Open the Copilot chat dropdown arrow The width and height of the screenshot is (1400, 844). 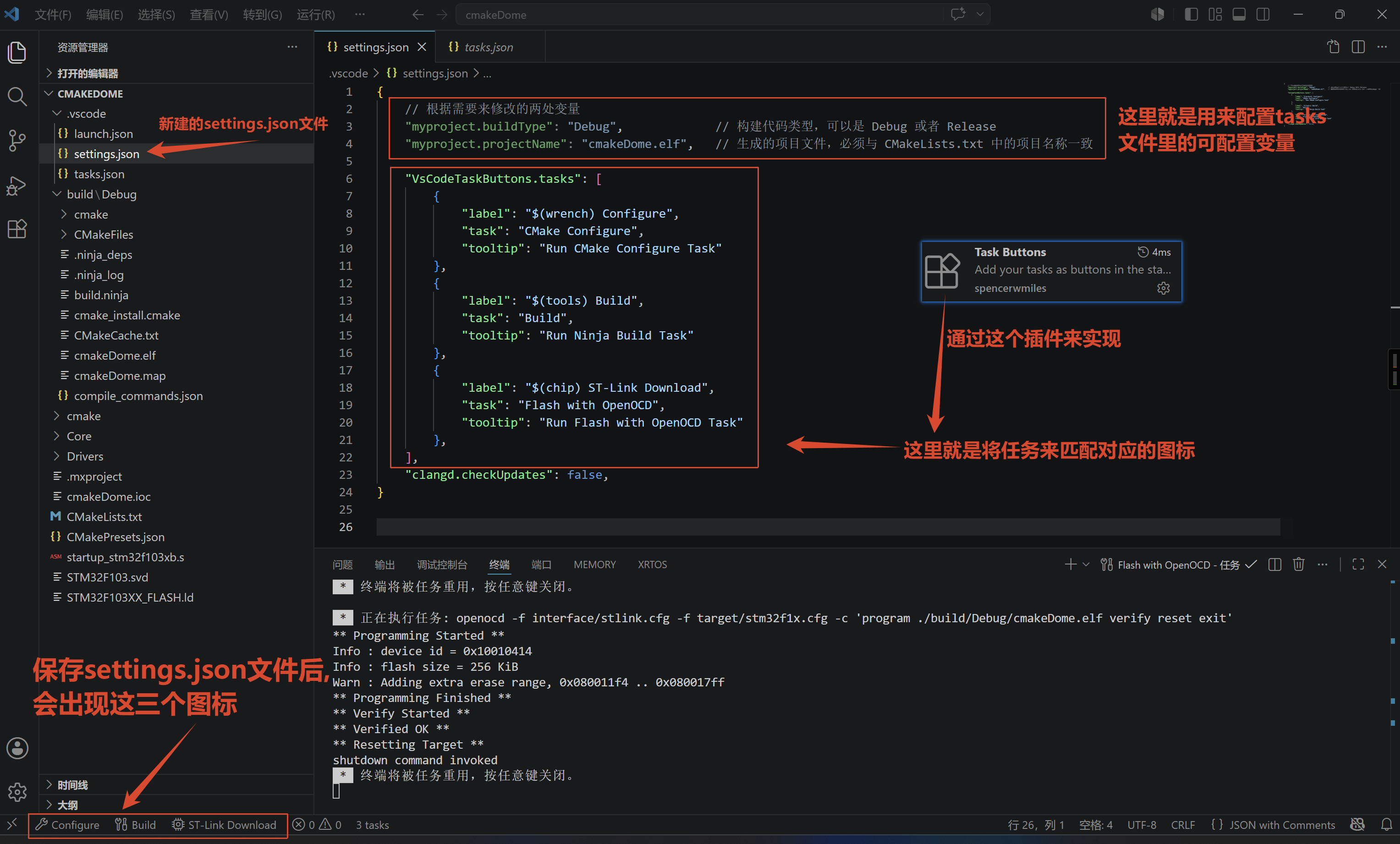point(980,14)
